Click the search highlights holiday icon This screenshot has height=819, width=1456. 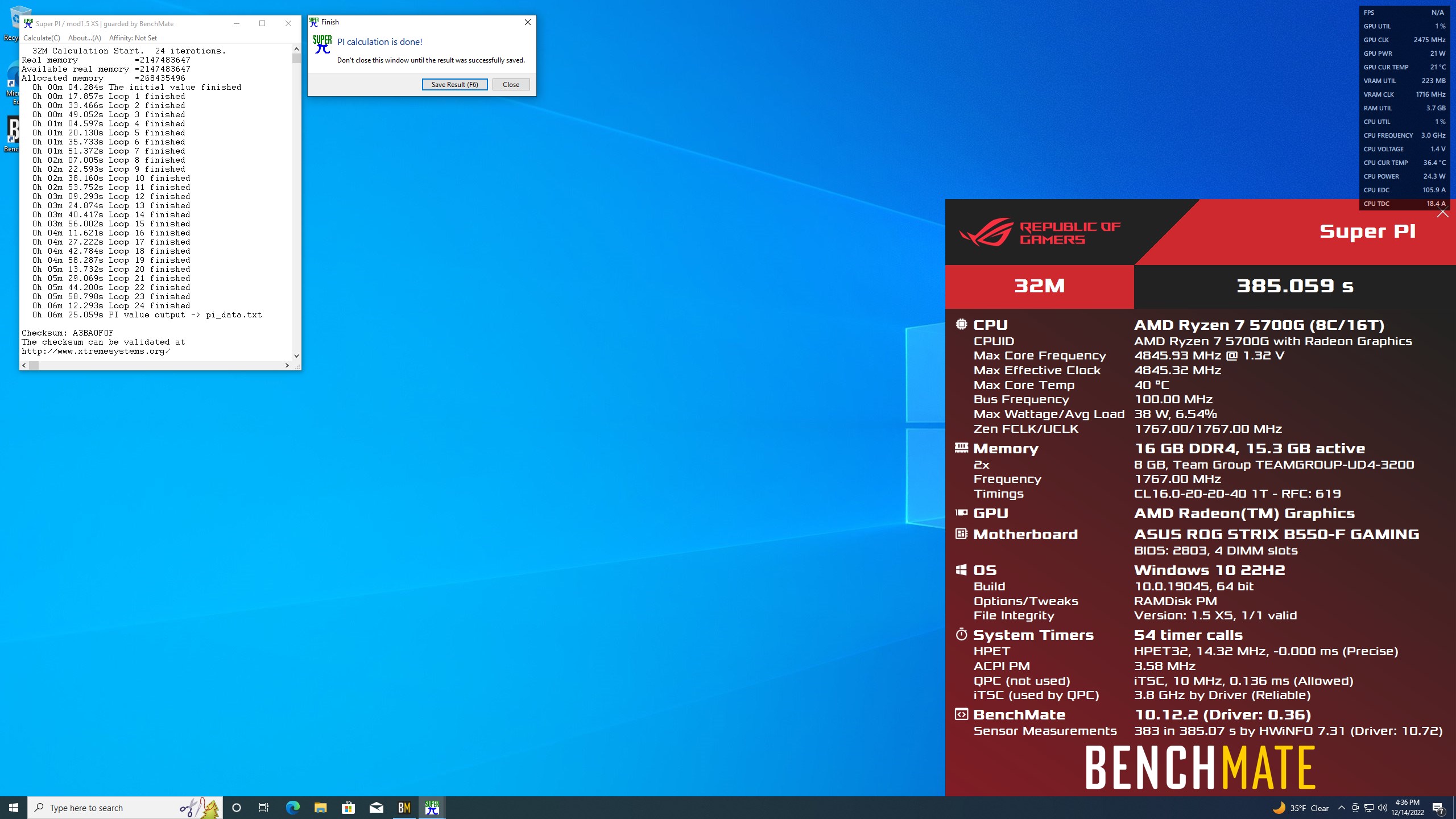pyautogui.click(x=200, y=808)
